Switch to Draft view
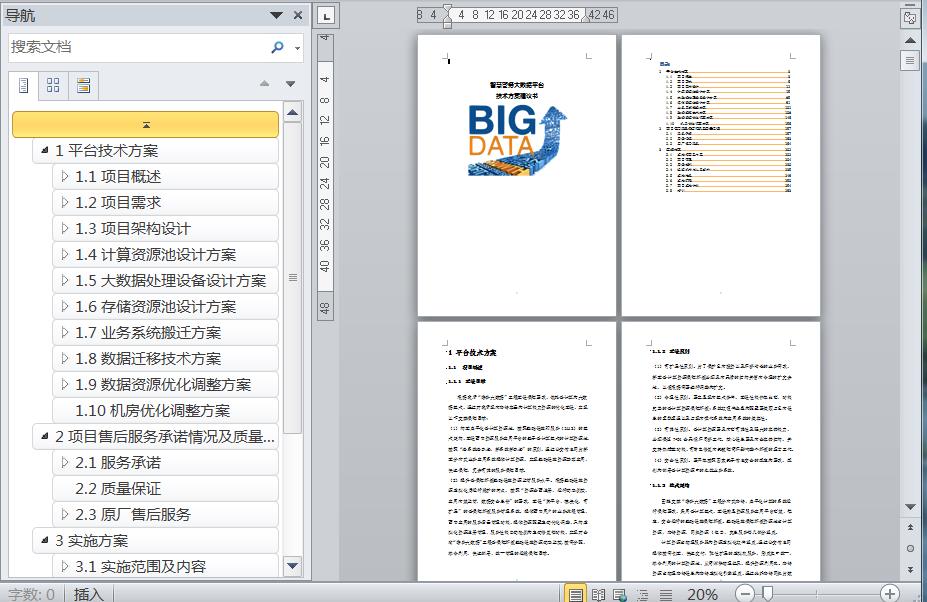 (x=666, y=594)
